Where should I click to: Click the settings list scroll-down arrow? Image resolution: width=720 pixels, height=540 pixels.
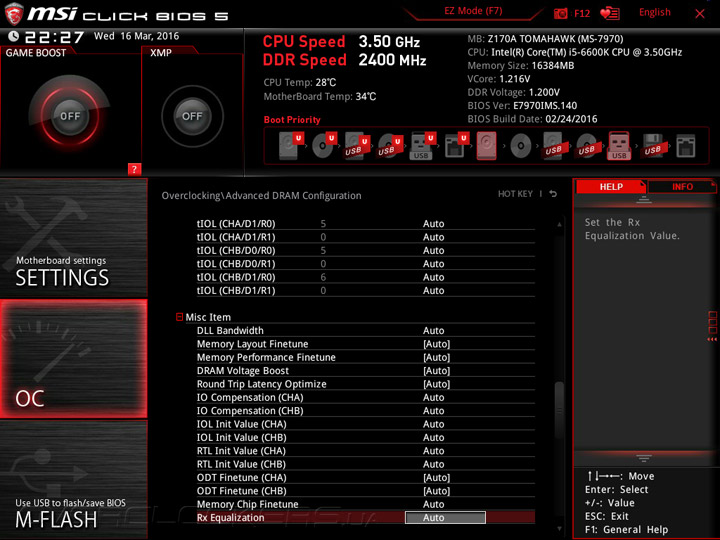coord(559,529)
